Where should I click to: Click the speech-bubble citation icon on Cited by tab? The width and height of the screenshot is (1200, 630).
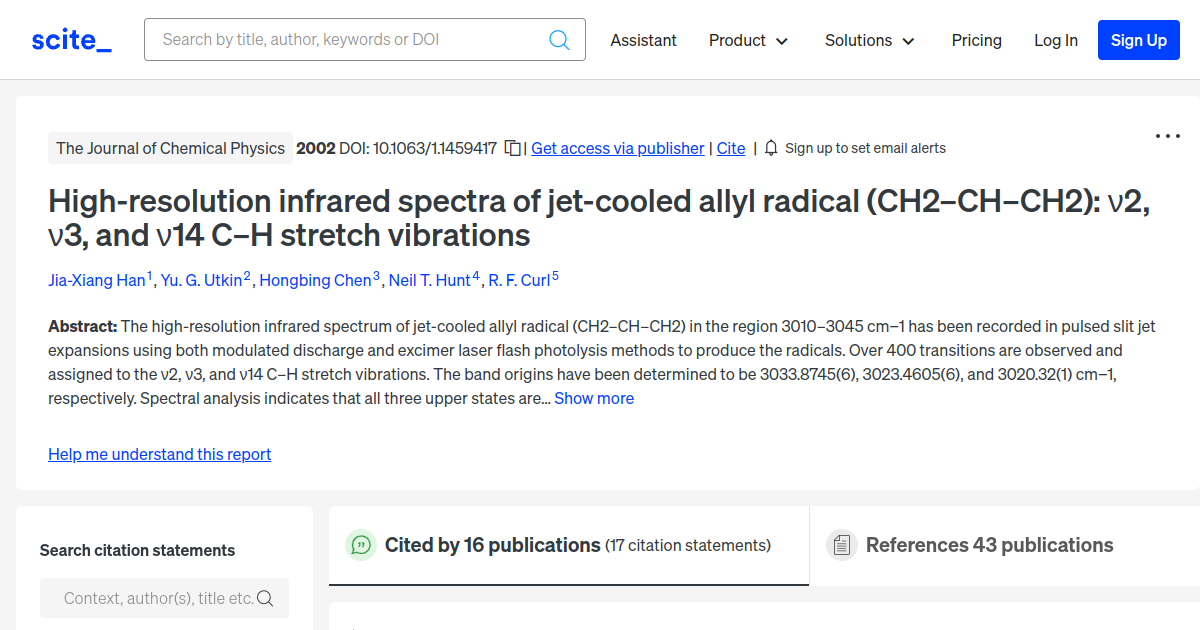pos(361,545)
